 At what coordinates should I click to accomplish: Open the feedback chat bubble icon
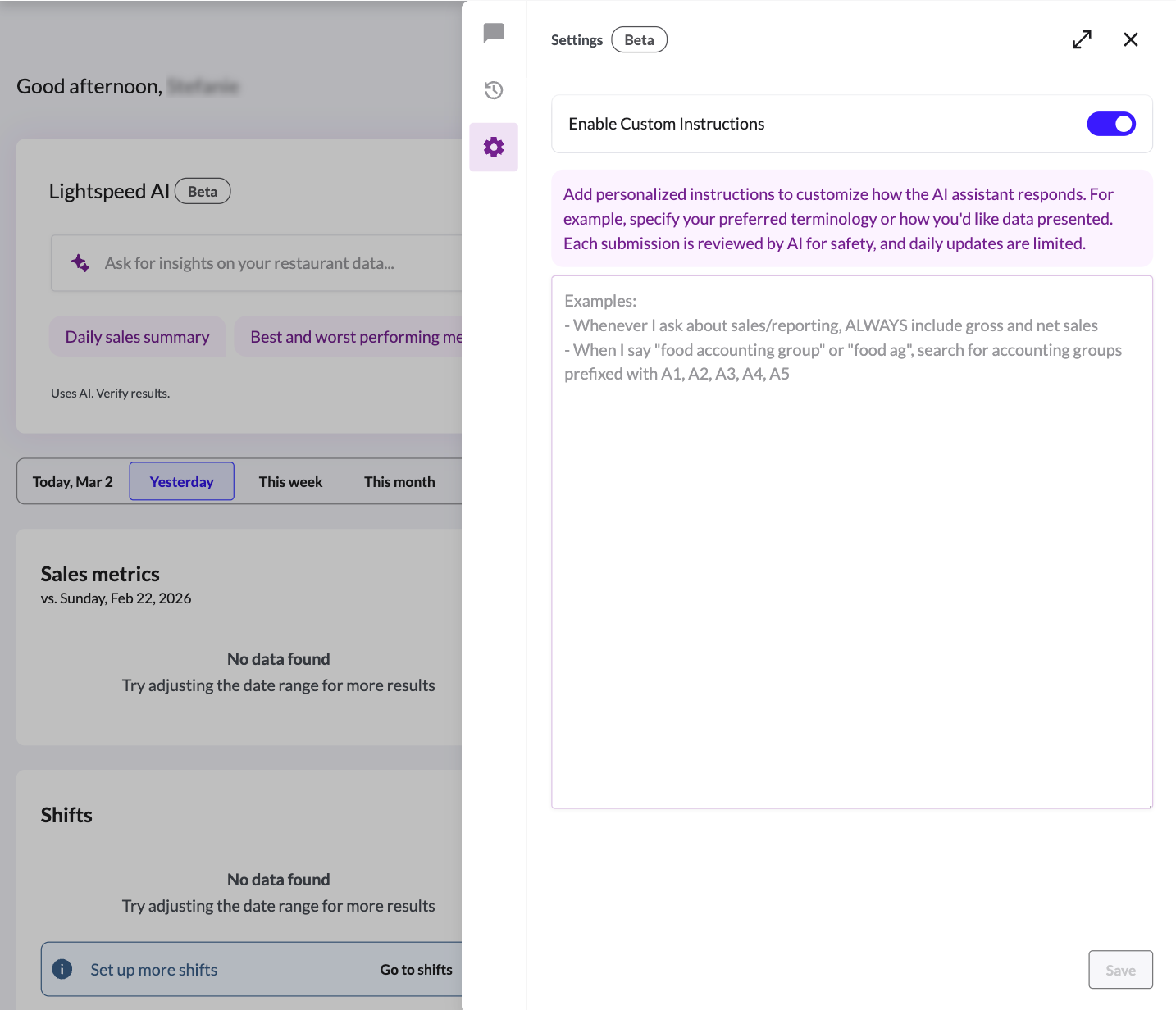click(x=493, y=33)
